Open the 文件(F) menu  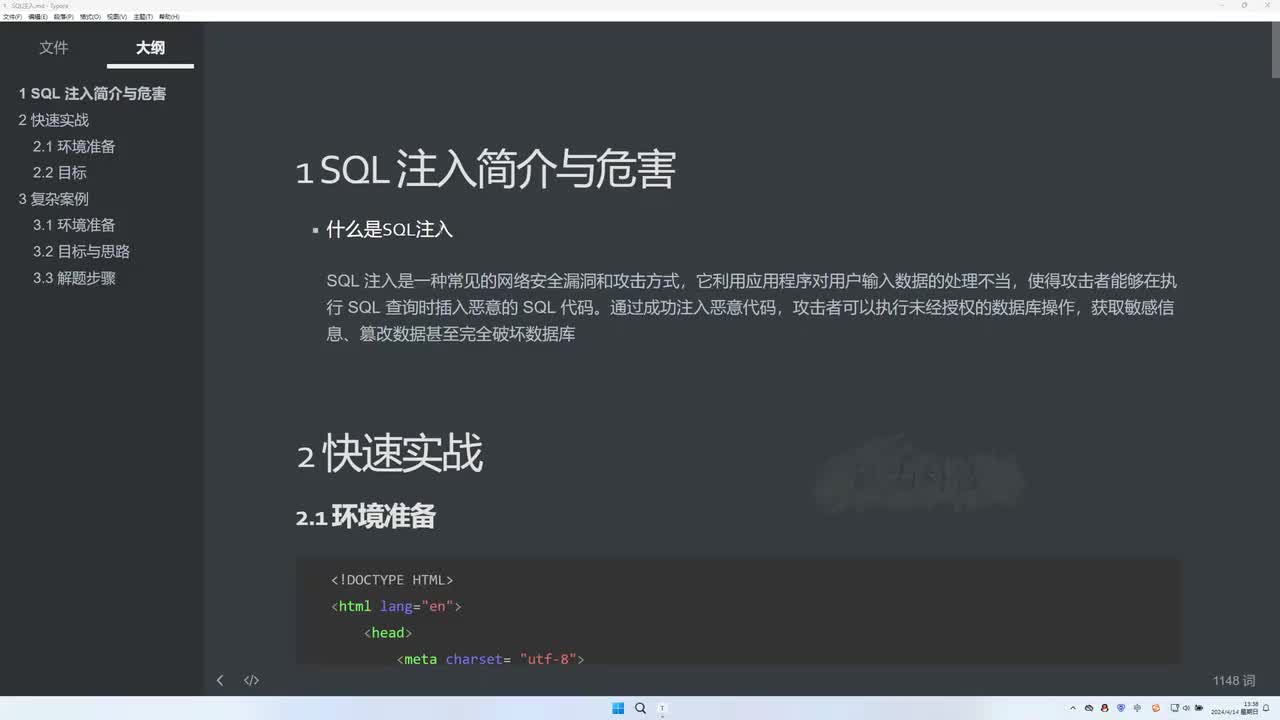[12, 17]
